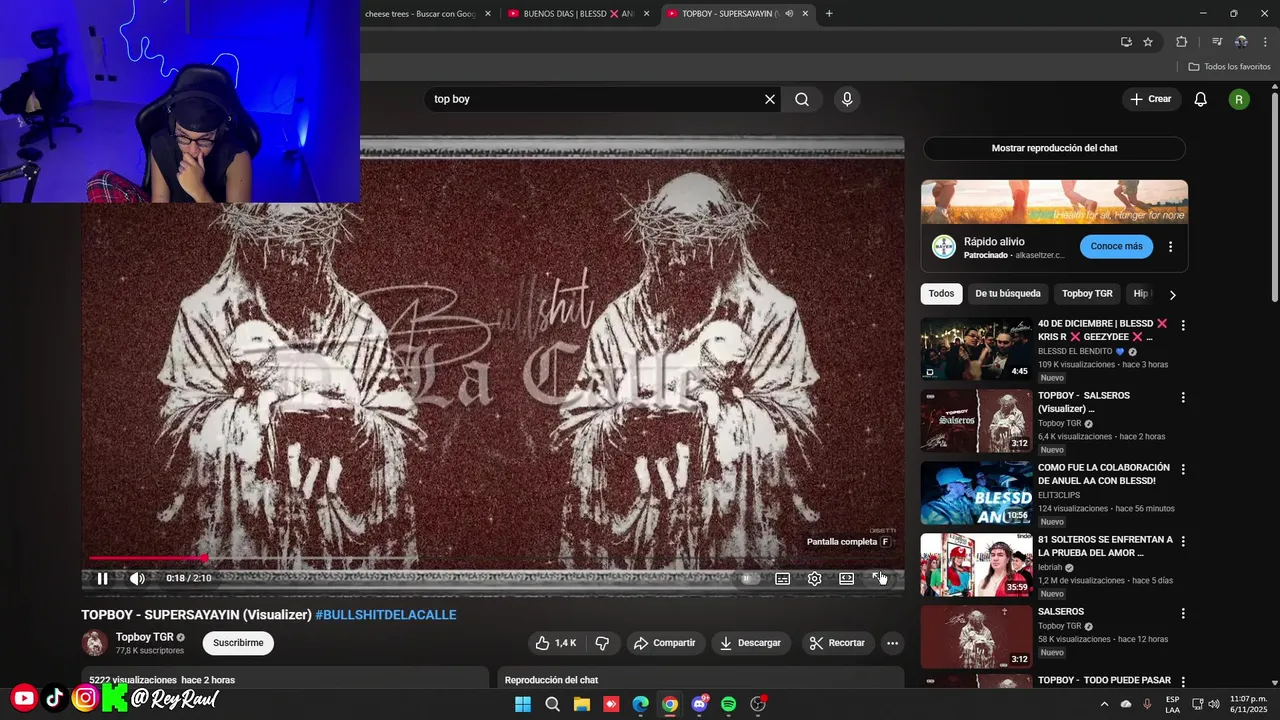Click the magnifier search button
The image size is (1280, 720).
(802, 99)
